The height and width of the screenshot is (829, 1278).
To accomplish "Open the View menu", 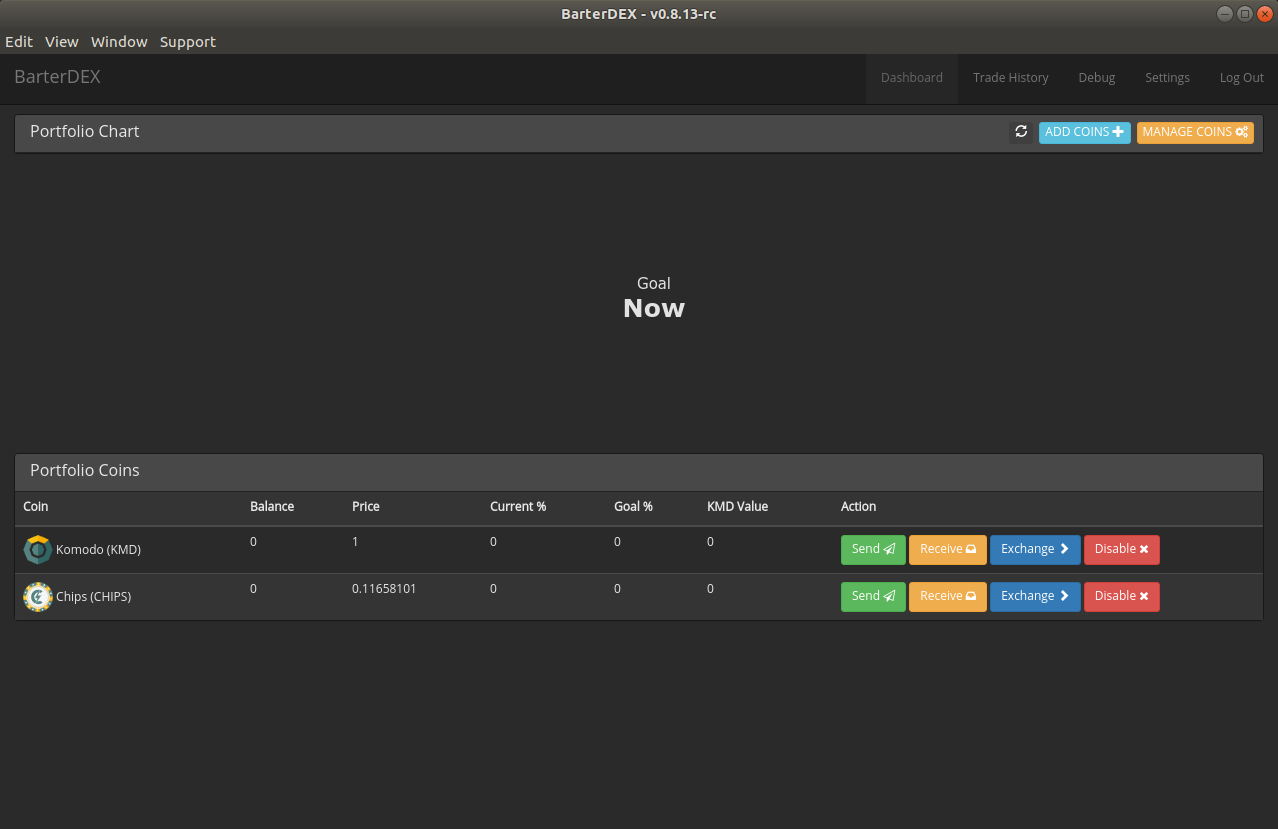I will point(62,42).
